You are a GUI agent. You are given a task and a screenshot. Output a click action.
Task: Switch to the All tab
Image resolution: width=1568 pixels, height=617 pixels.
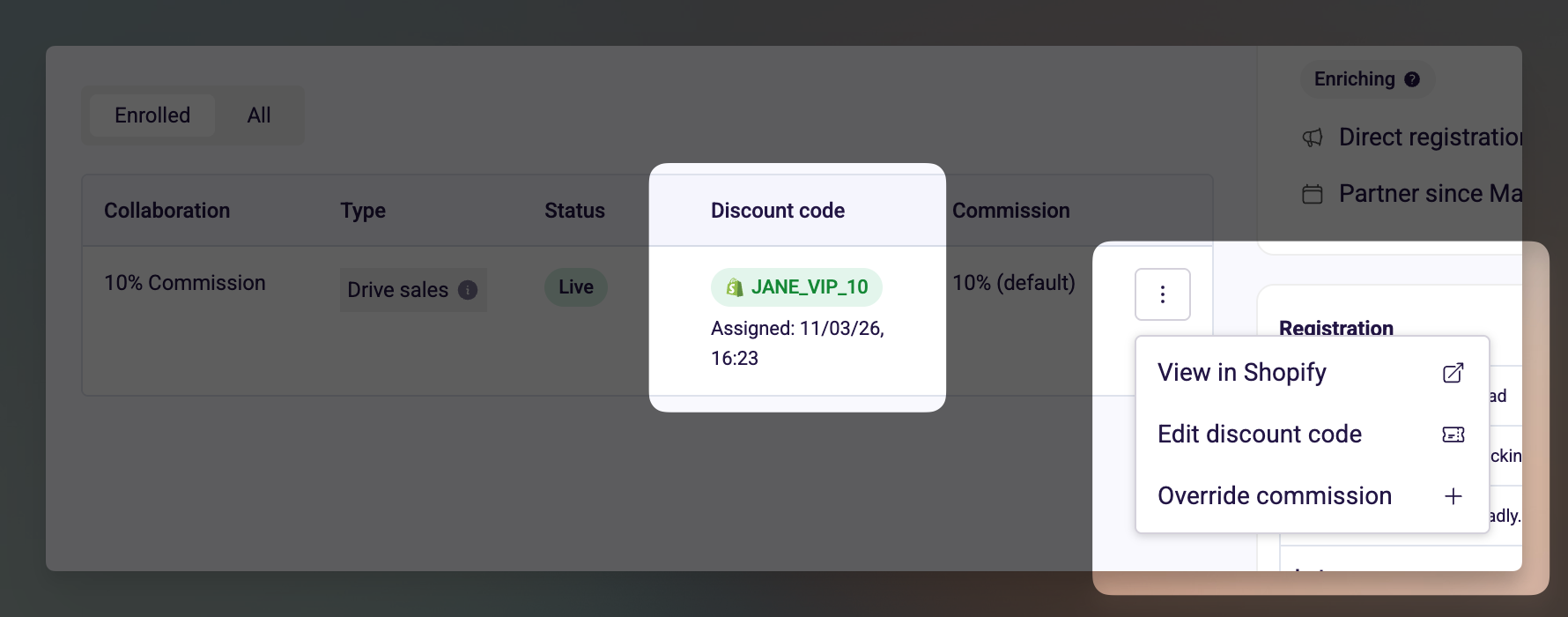(x=258, y=115)
